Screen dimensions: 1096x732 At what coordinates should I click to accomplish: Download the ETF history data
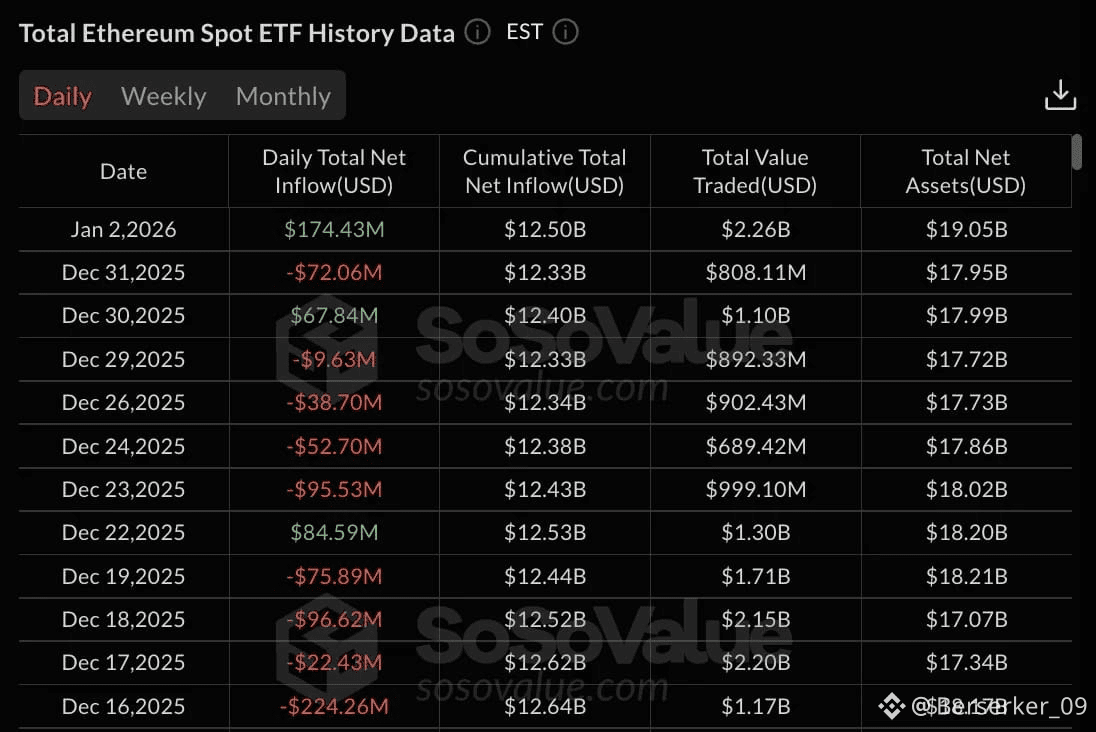click(x=1060, y=95)
